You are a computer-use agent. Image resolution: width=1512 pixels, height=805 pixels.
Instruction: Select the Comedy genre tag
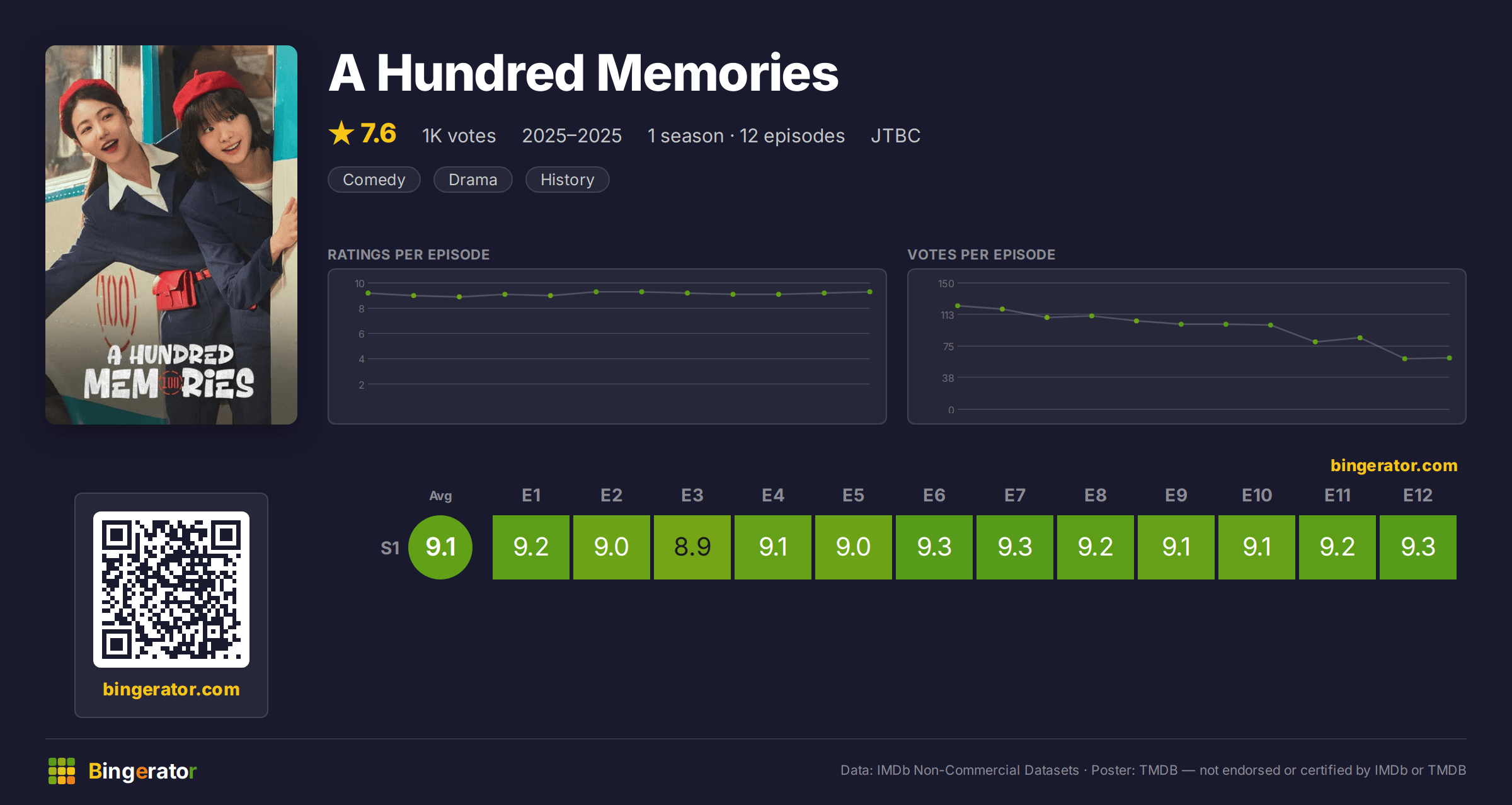(x=374, y=180)
